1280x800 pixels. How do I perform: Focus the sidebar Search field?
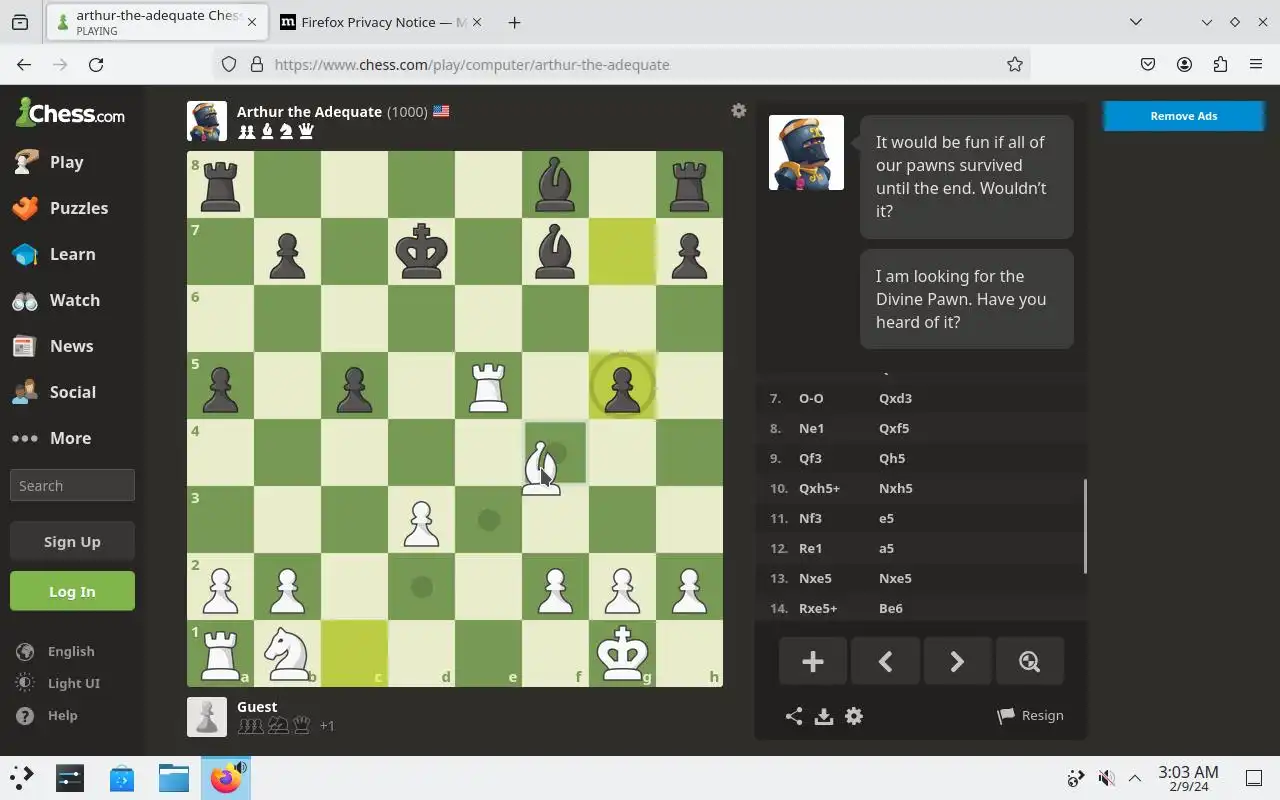click(x=72, y=485)
